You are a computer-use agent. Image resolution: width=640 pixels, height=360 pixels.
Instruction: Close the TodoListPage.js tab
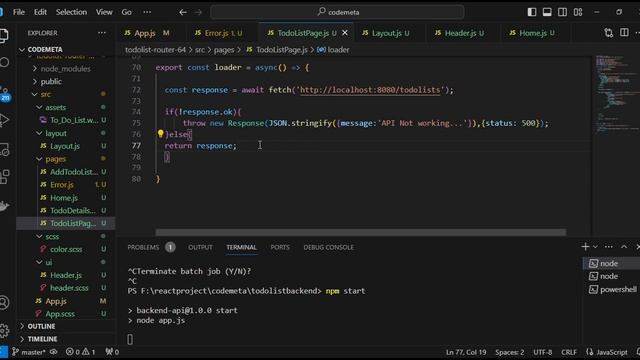pyautogui.click(x=345, y=33)
